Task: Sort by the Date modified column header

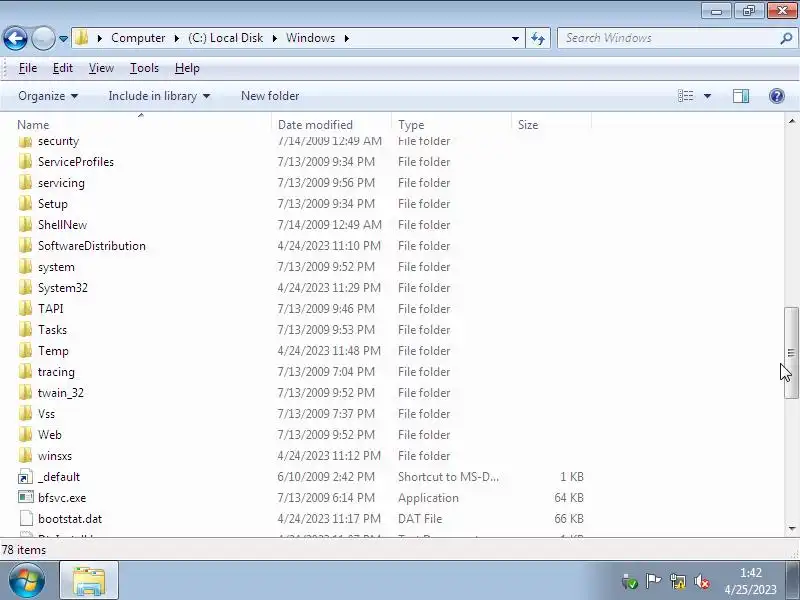Action: pyautogui.click(x=332, y=124)
